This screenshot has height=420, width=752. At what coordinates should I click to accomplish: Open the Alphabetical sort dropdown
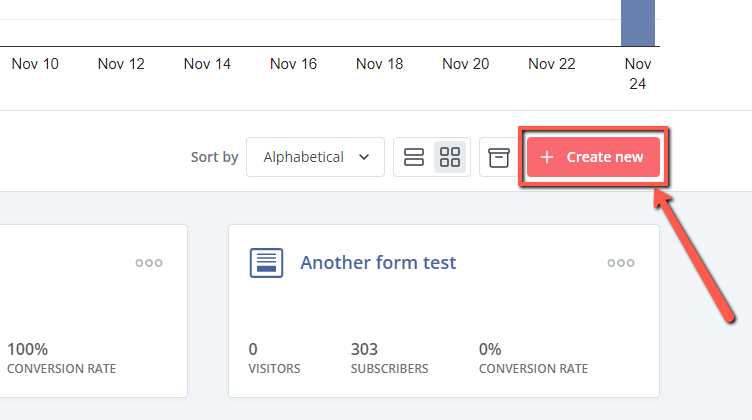point(316,157)
